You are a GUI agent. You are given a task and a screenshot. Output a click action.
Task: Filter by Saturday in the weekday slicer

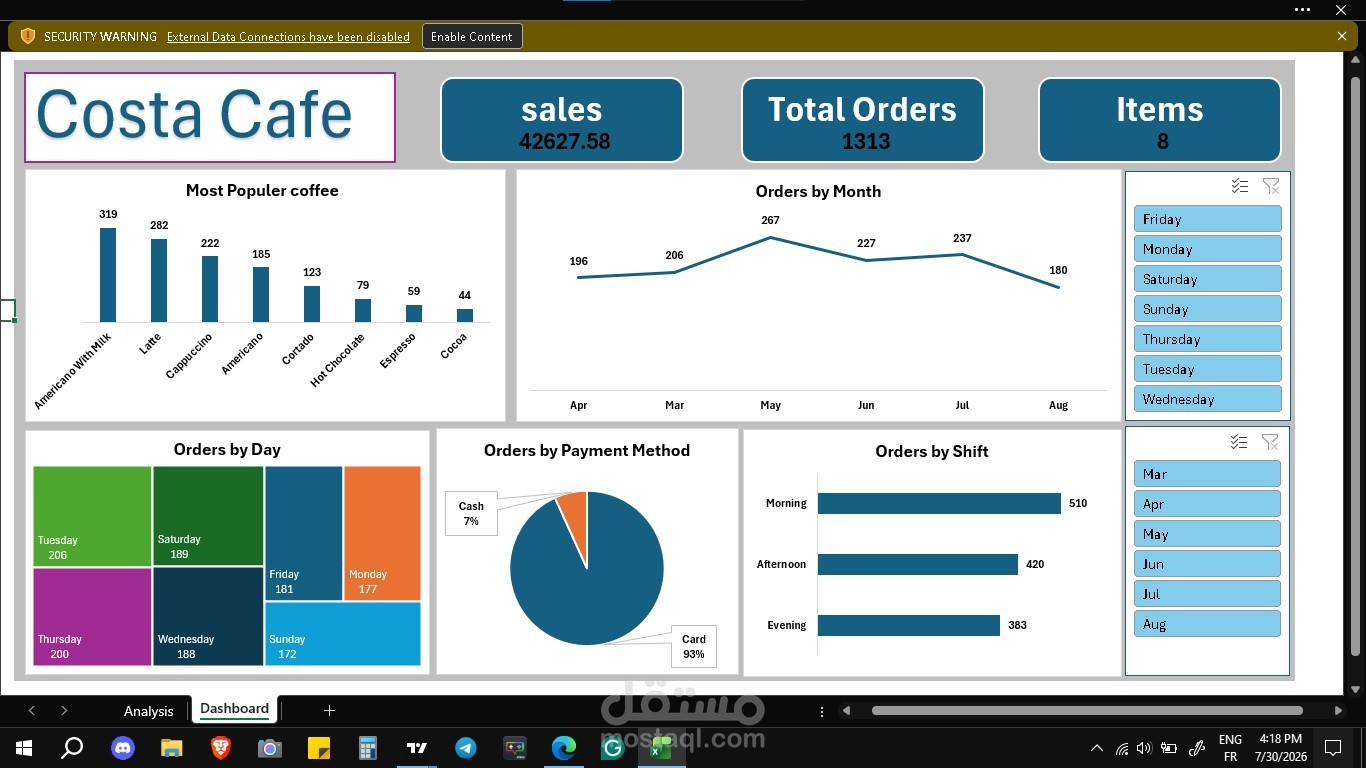coord(1207,279)
